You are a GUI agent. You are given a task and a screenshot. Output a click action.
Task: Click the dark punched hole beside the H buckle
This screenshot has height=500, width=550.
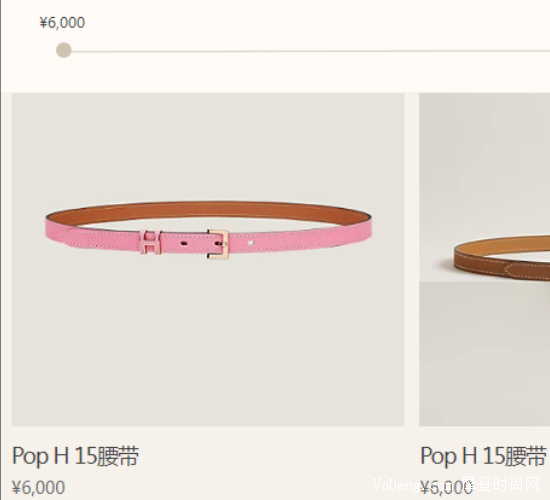click(x=183, y=242)
